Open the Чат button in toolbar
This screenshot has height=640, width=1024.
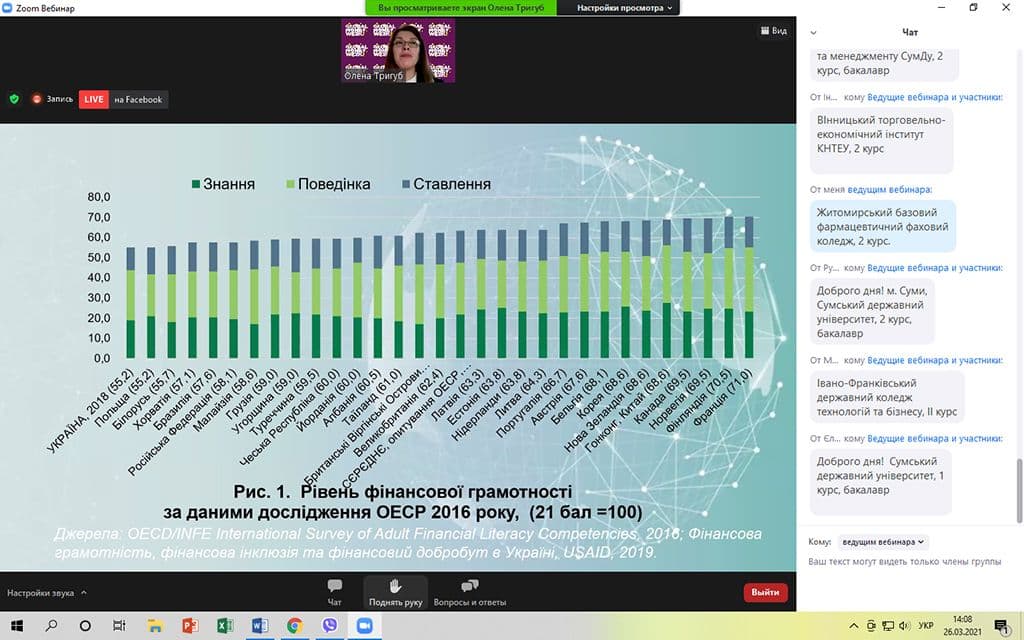click(x=334, y=592)
